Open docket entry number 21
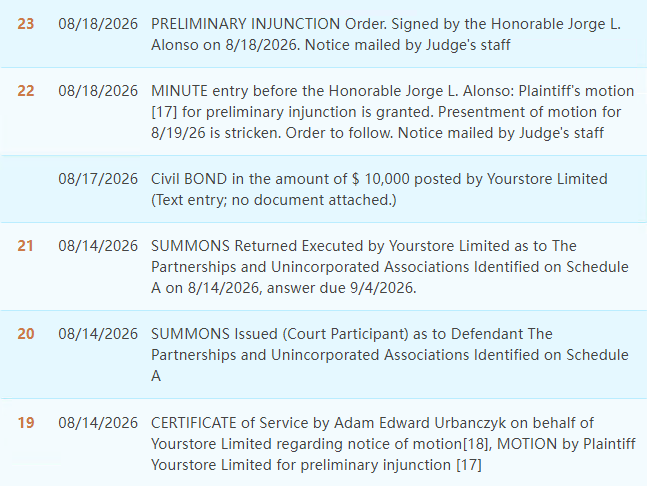Image resolution: width=647 pixels, height=486 pixels. pyautogui.click(x=25, y=246)
